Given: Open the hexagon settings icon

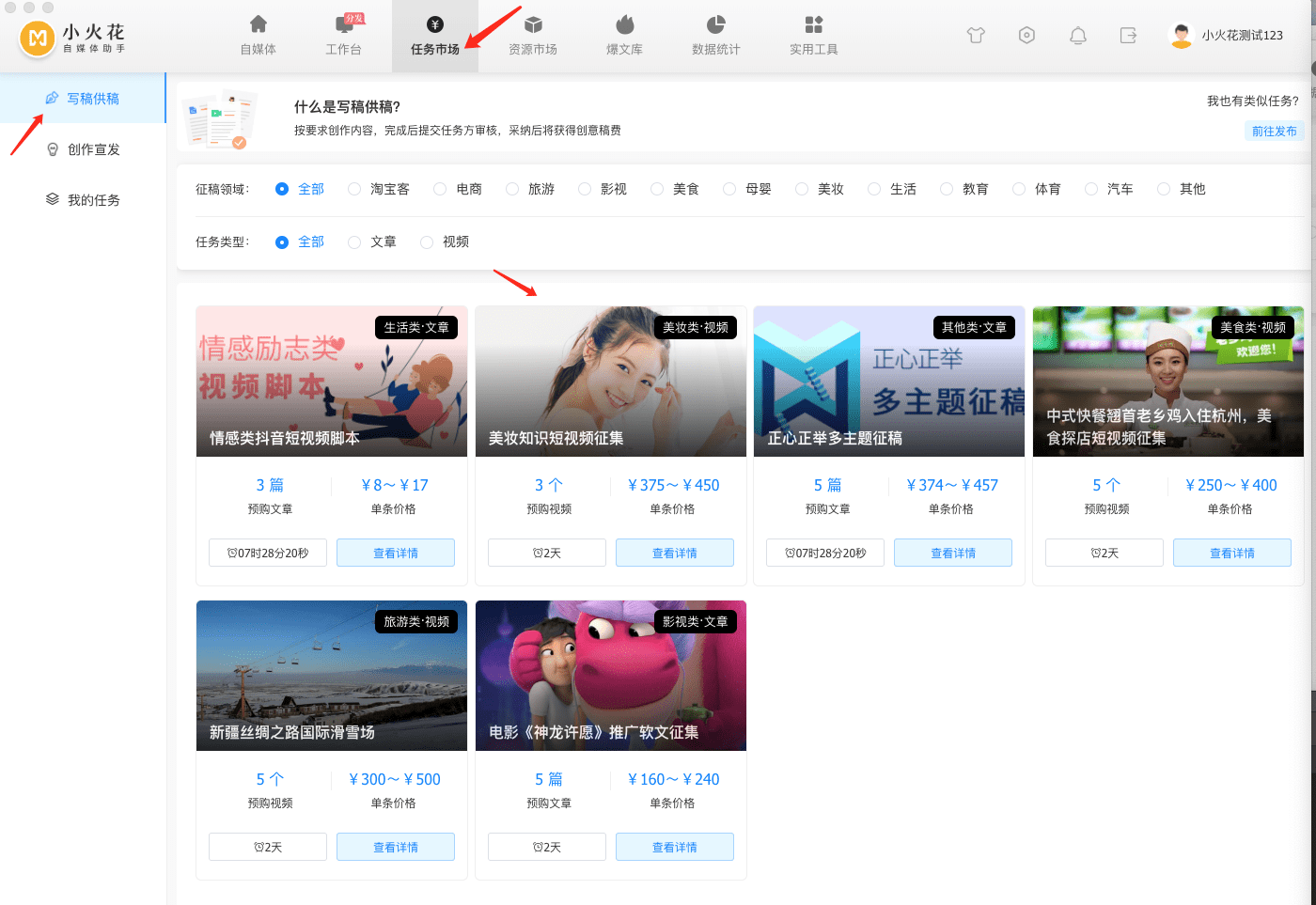Looking at the screenshot, I should pyautogui.click(x=1026, y=36).
